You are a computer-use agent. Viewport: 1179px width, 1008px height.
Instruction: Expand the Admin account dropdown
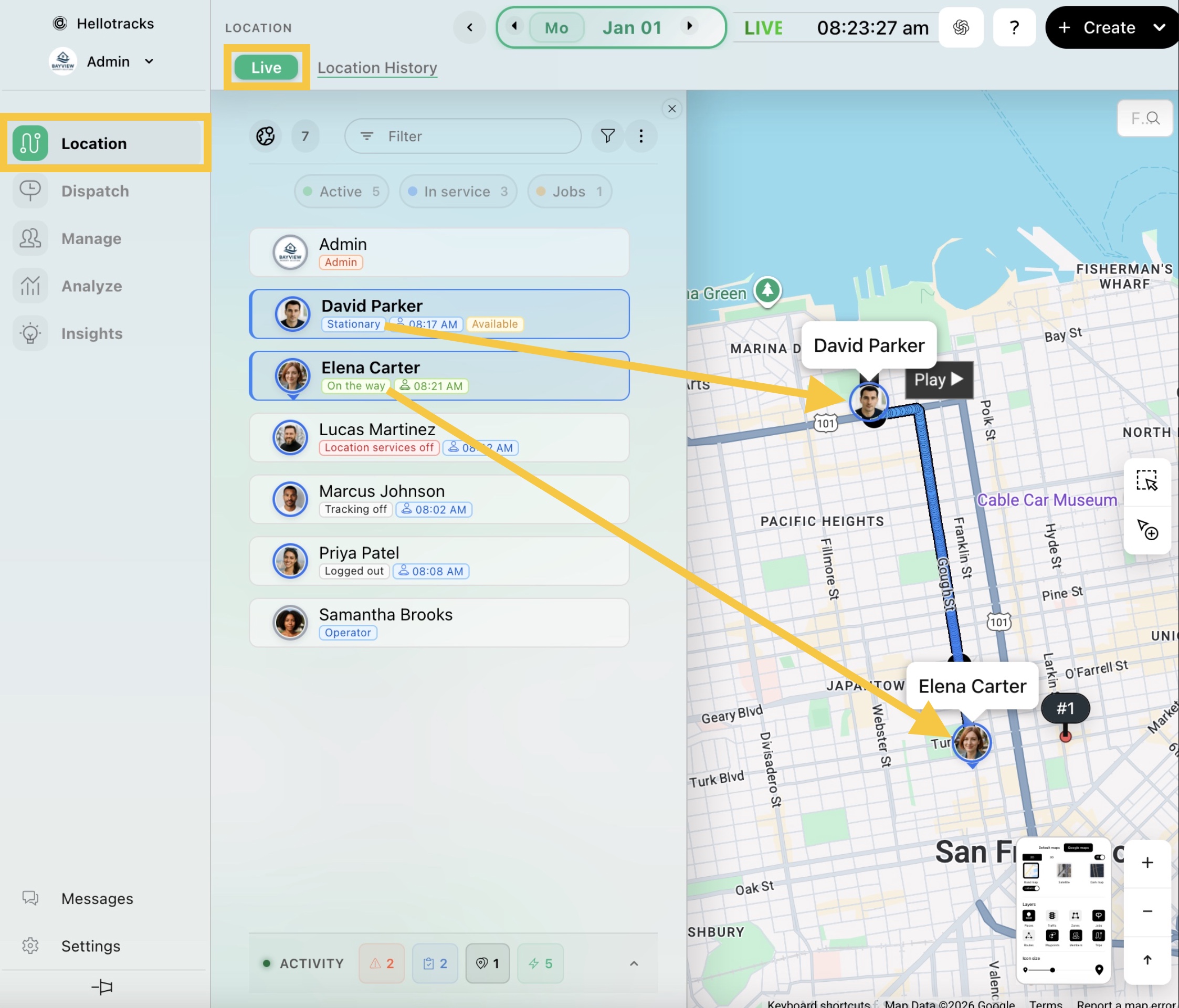[149, 61]
